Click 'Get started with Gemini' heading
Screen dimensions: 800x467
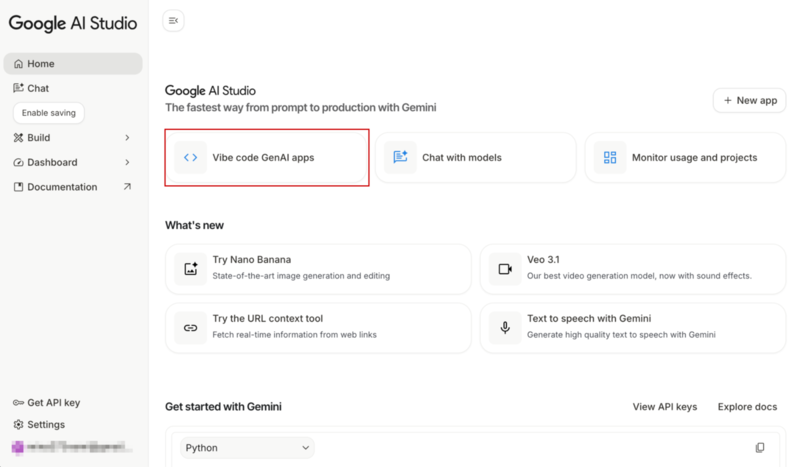(223, 407)
